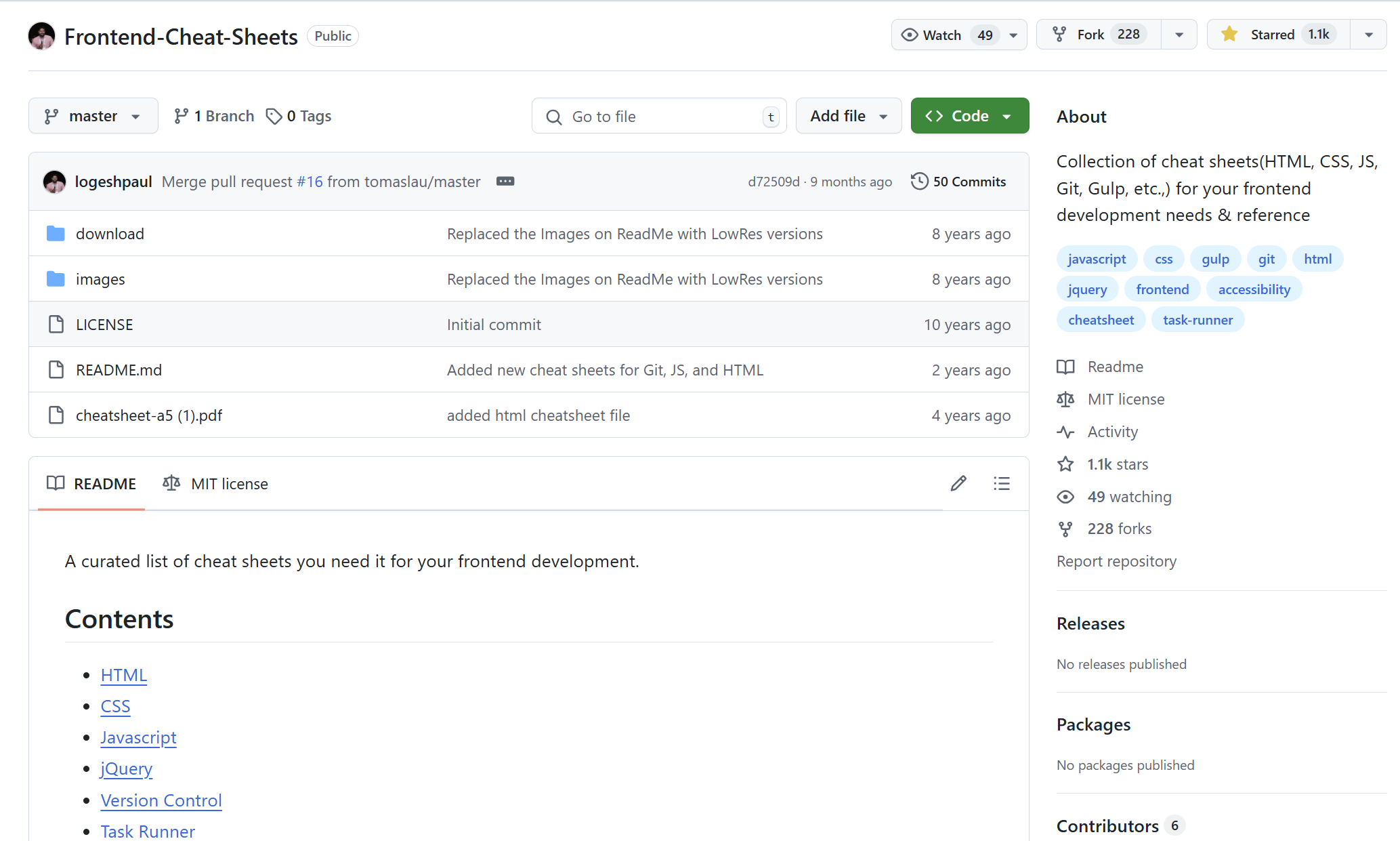Click the accessibility topic tag
Image resolution: width=1400 pixels, height=841 pixels.
(1254, 289)
